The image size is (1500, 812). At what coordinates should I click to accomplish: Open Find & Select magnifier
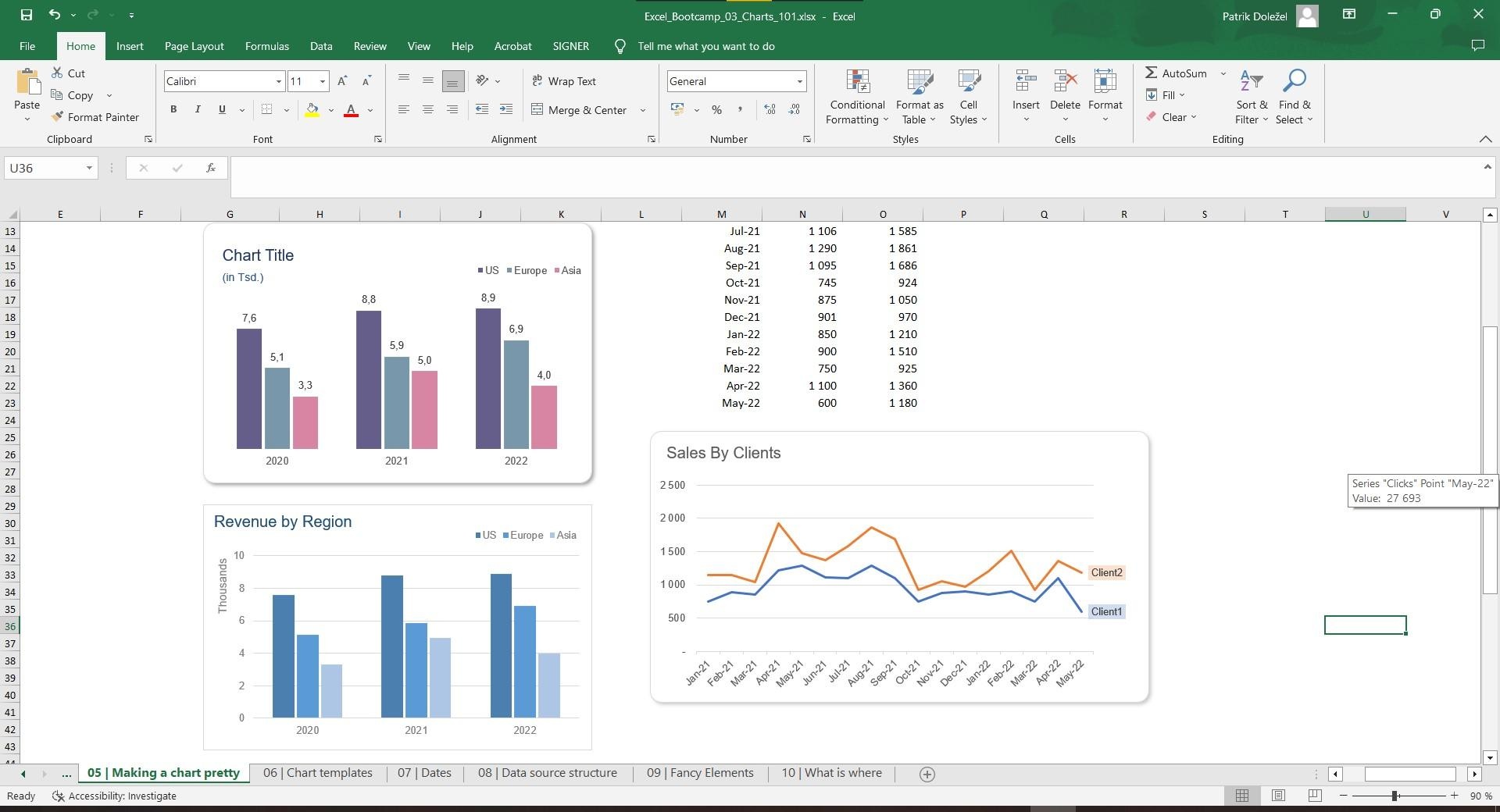click(1295, 97)
